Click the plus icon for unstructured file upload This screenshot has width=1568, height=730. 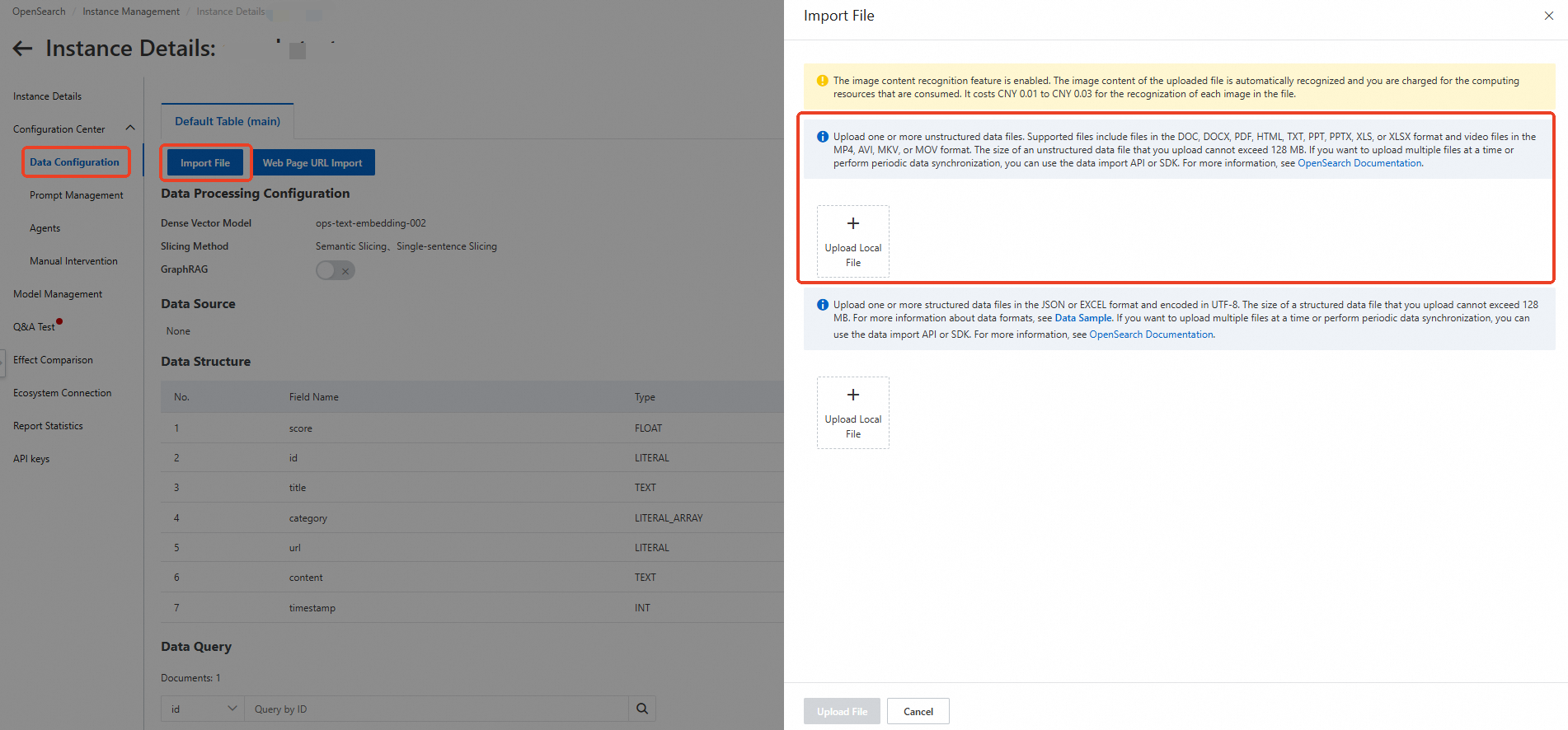point(853,223)
